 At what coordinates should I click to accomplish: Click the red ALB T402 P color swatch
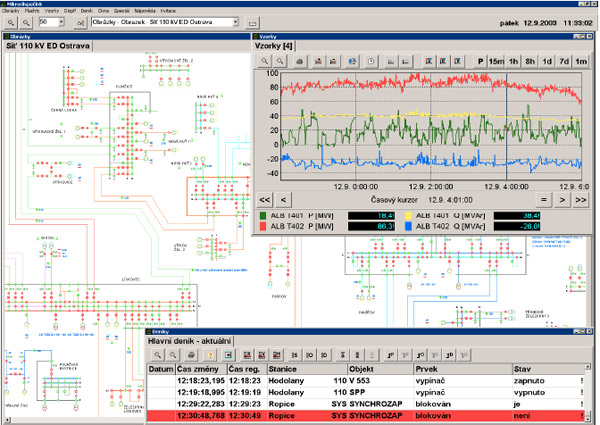[263, 227]
